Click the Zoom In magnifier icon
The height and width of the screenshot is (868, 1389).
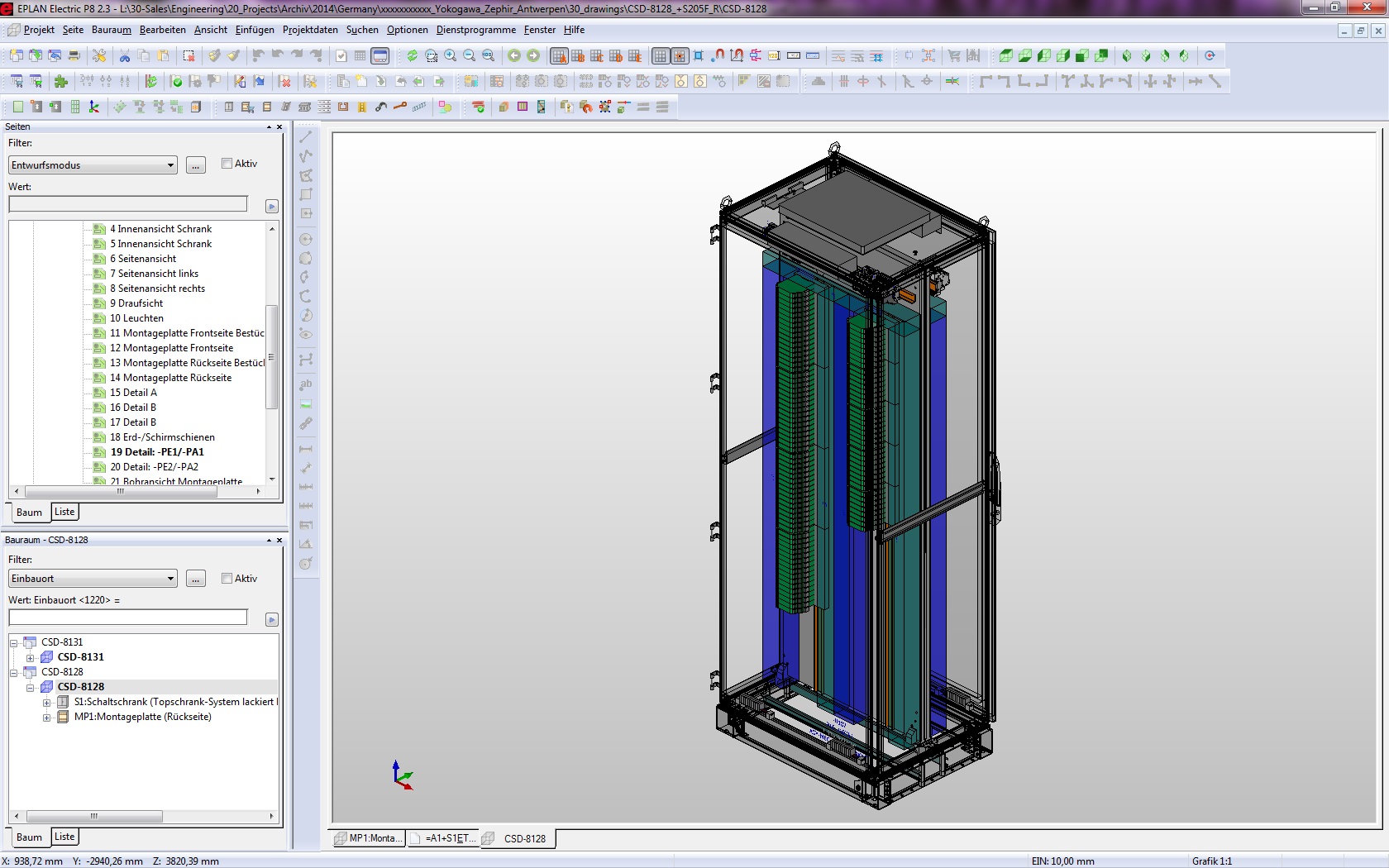coord(451,56)
